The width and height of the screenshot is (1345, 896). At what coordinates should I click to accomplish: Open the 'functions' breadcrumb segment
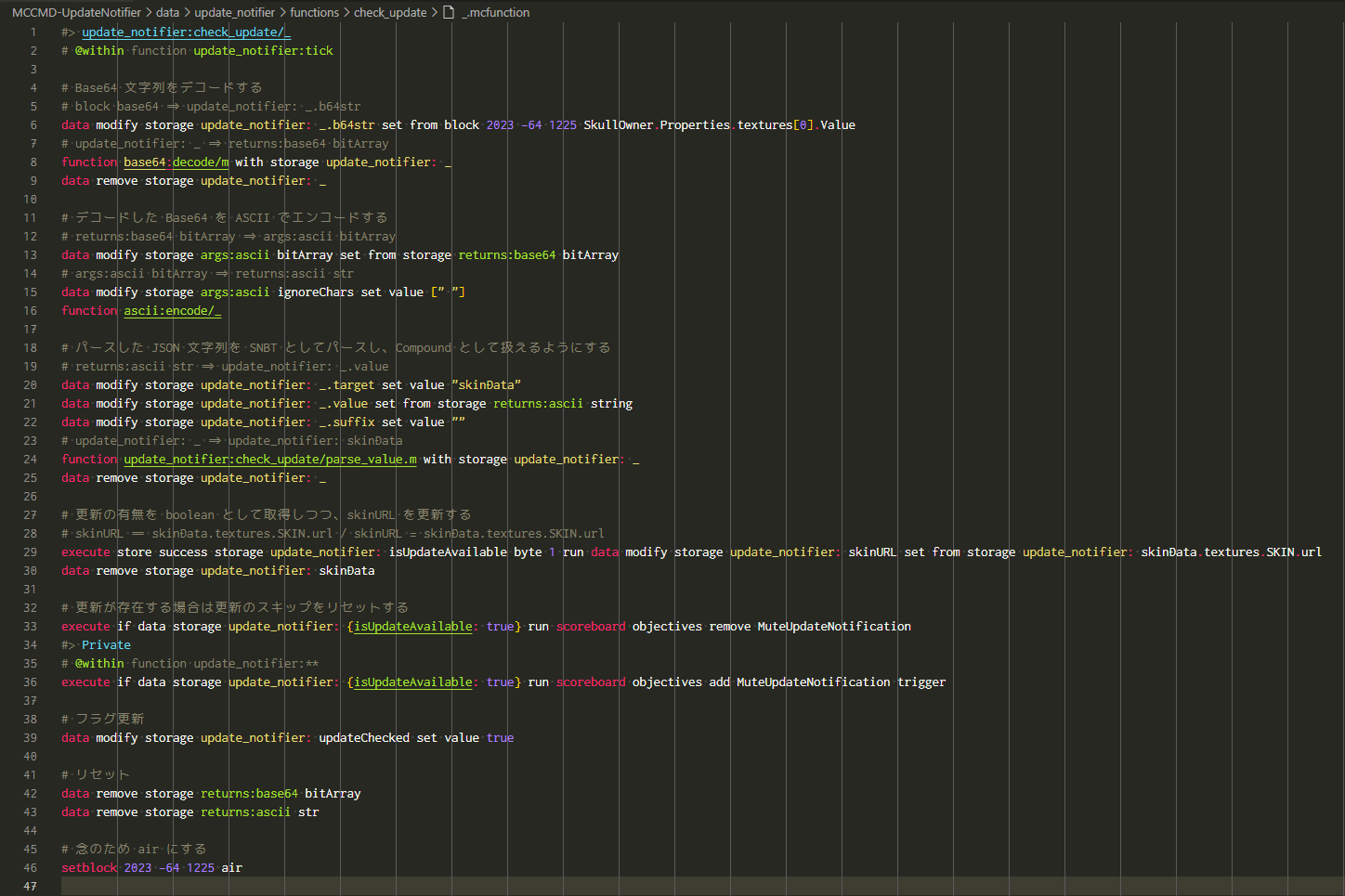tap(314, 12)
